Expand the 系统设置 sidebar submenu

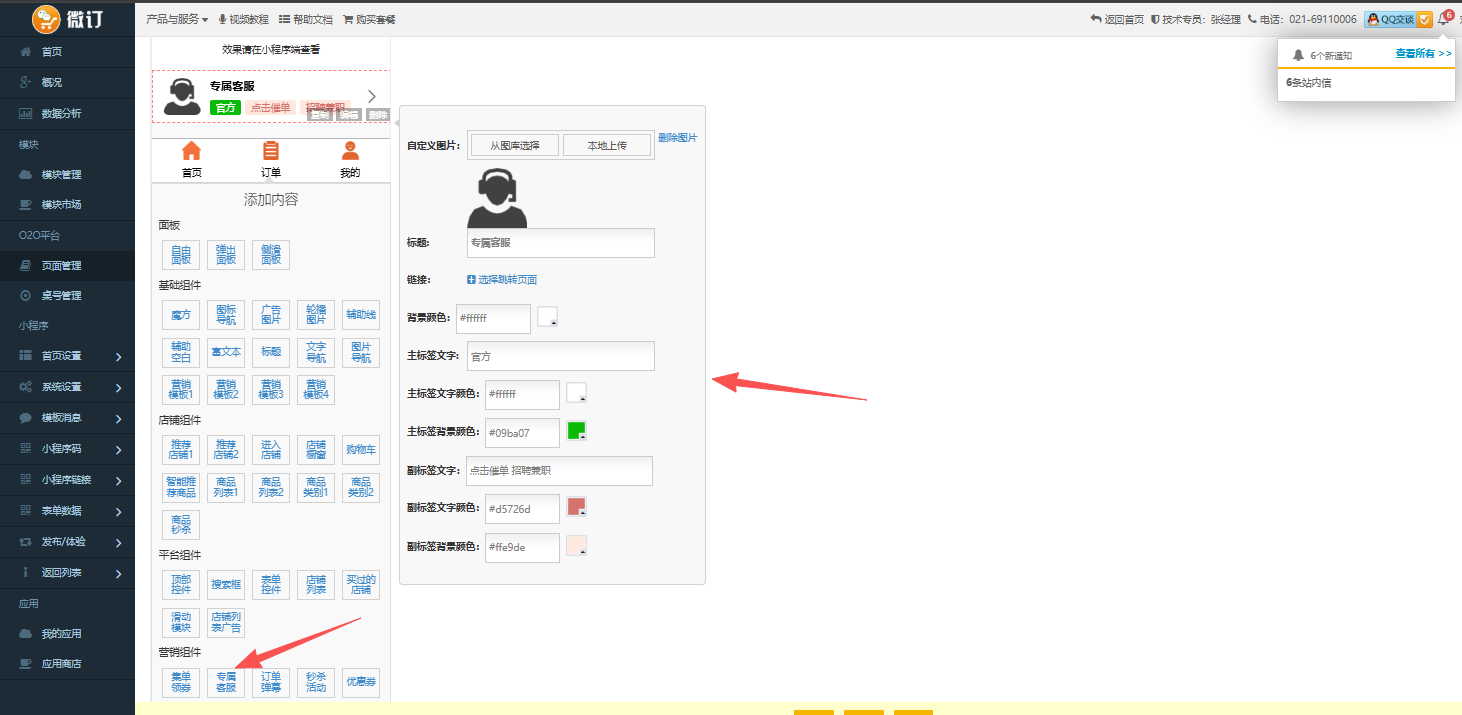coord(118,388)
